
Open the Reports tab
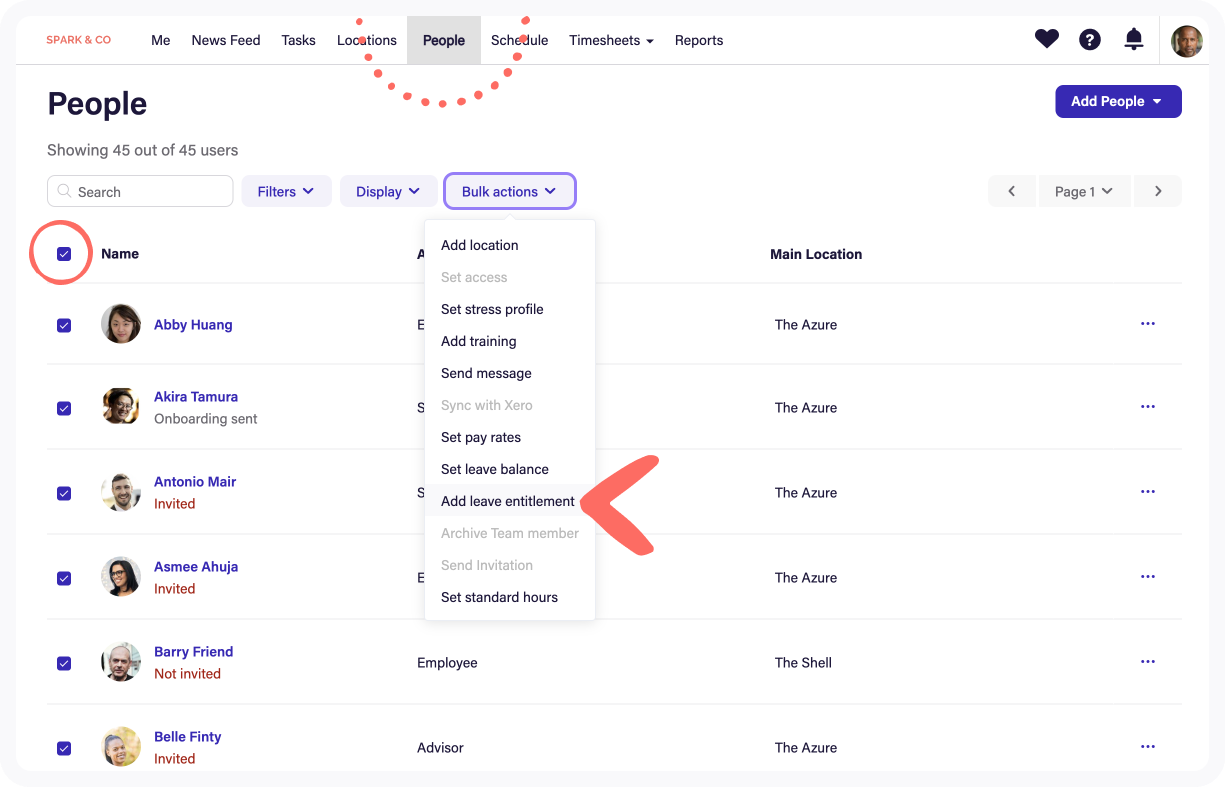coord(699,40)
